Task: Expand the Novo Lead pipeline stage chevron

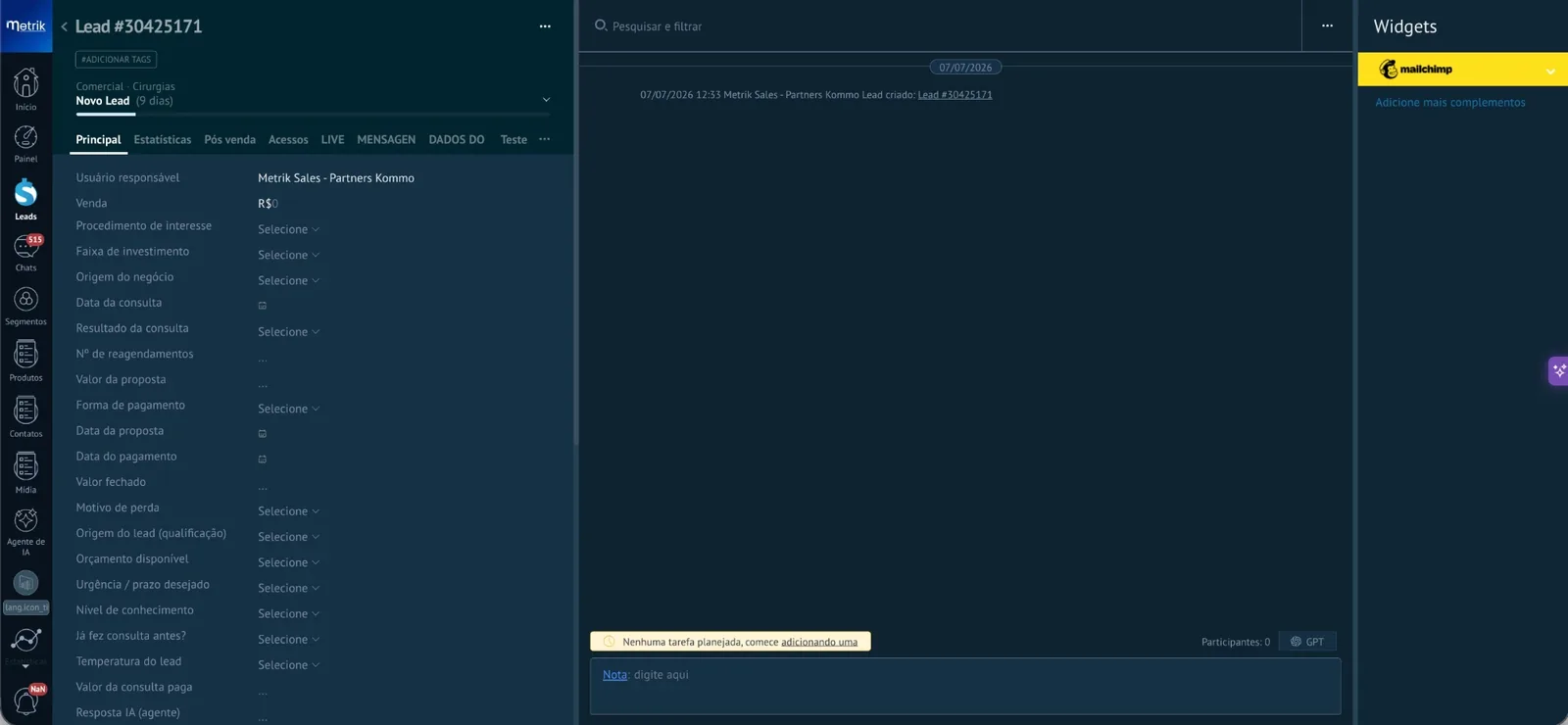Action: pyautogui.click(x=546, y=100)
